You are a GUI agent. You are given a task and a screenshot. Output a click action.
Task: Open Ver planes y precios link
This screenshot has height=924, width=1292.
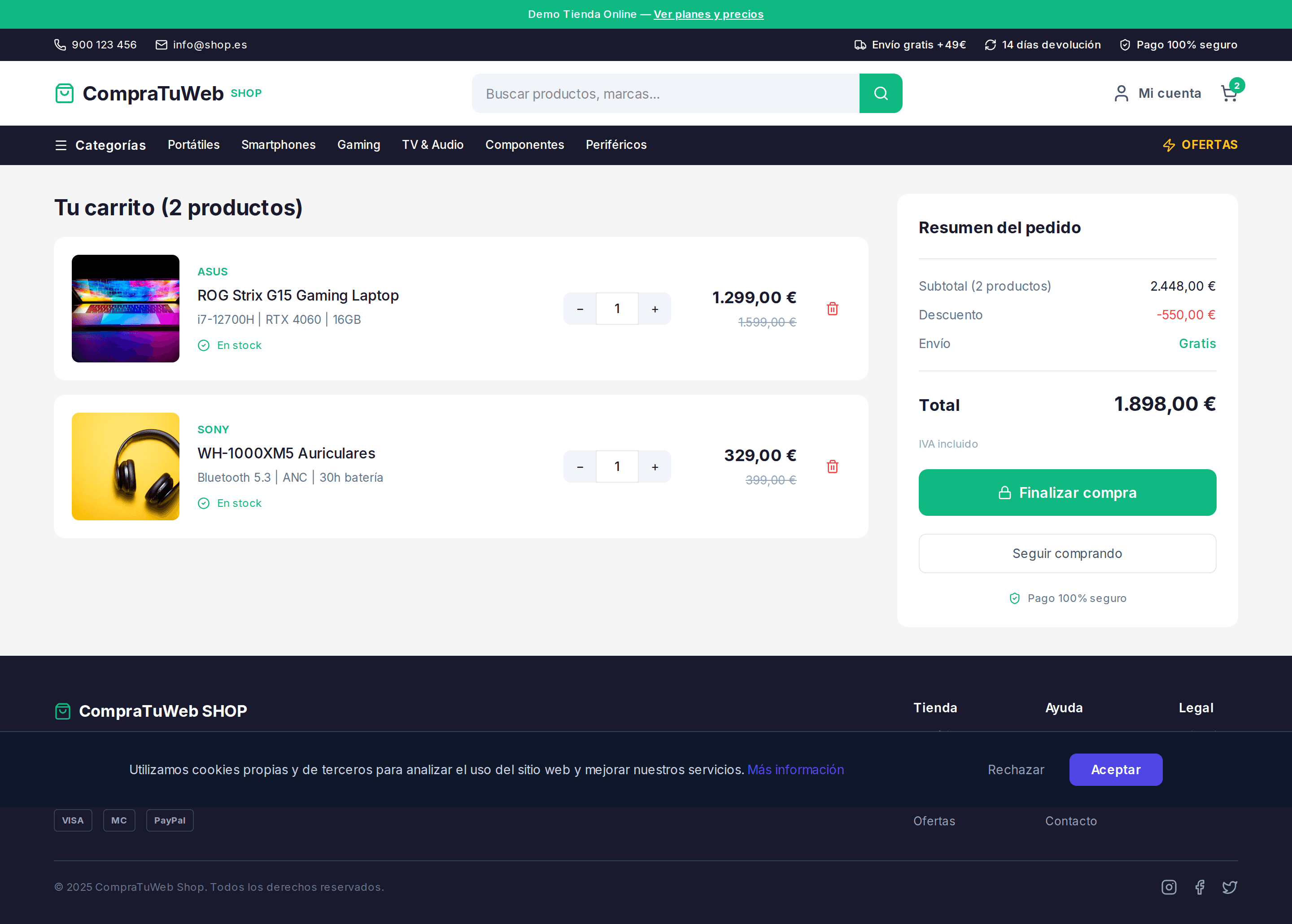click(x=708, y=14)
